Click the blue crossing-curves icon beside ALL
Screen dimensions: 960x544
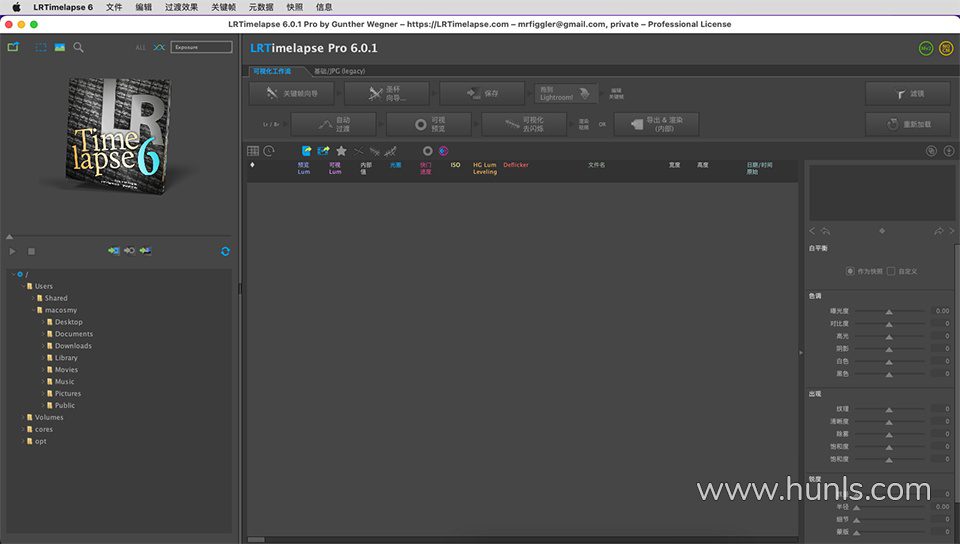pyautogui.click(x=159, y=47)
